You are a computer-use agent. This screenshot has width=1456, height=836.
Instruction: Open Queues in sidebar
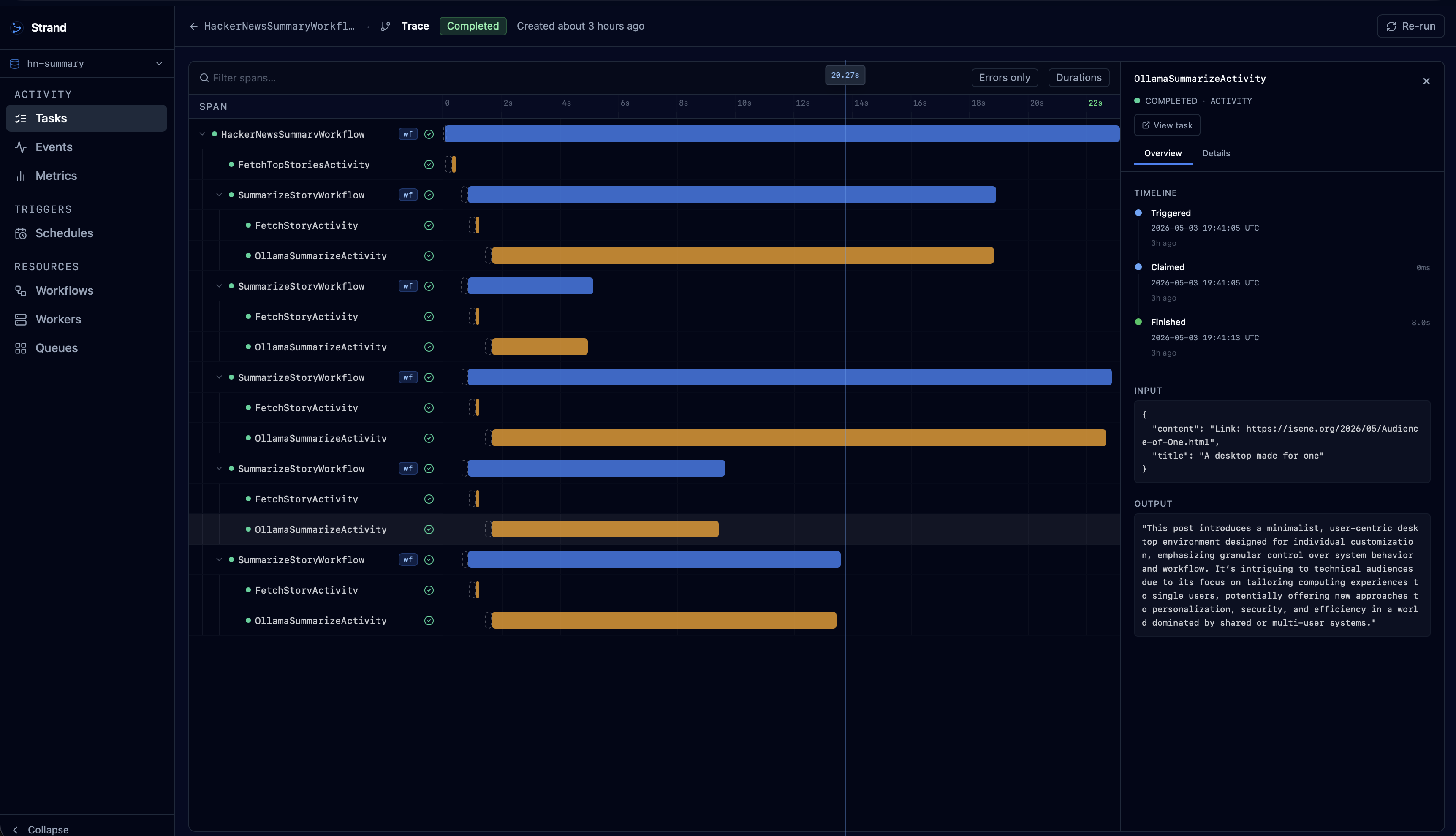[87, 348]
